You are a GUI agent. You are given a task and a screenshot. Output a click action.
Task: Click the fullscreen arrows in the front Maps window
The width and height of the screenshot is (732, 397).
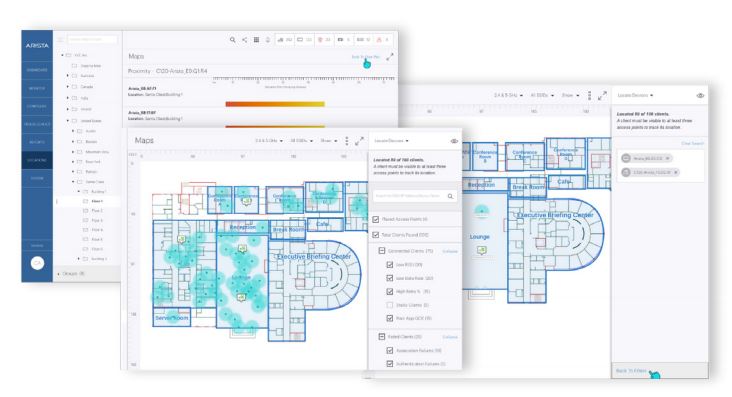coord(359,141)
